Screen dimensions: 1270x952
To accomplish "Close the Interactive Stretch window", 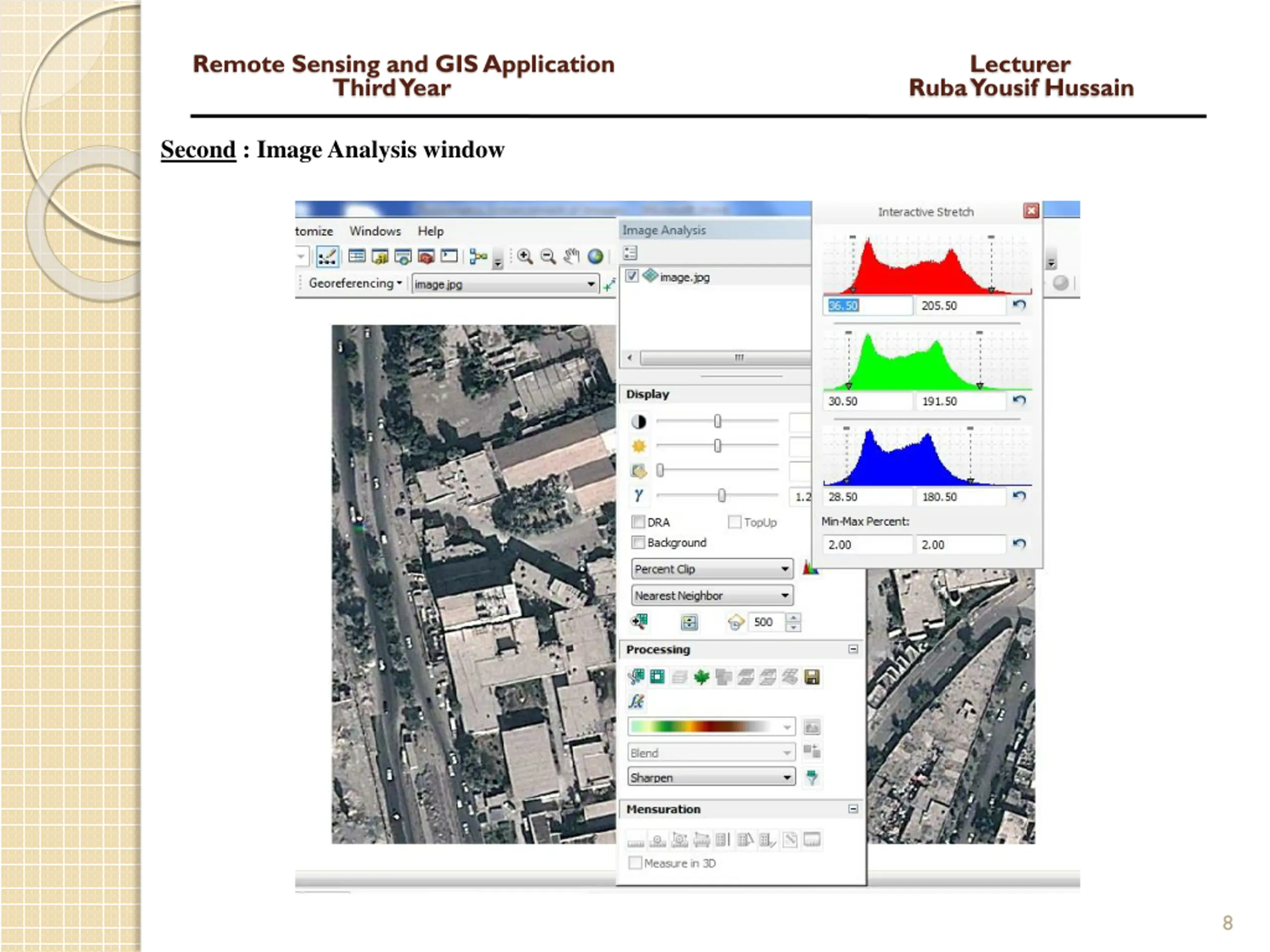I will coord(1031,211).
